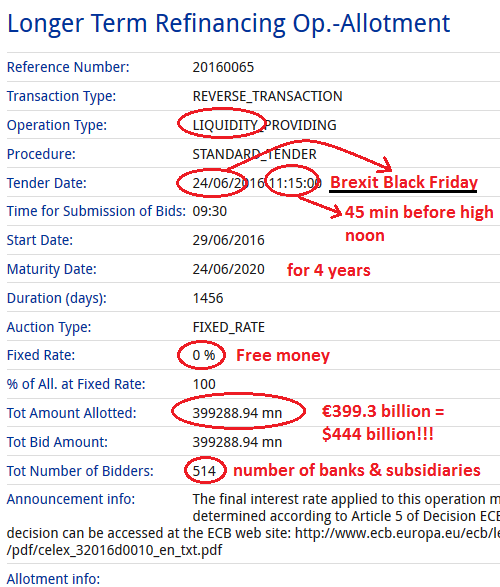Click the Brexit Black Friday annotation

pyautogui.click(x=403, y=182)
